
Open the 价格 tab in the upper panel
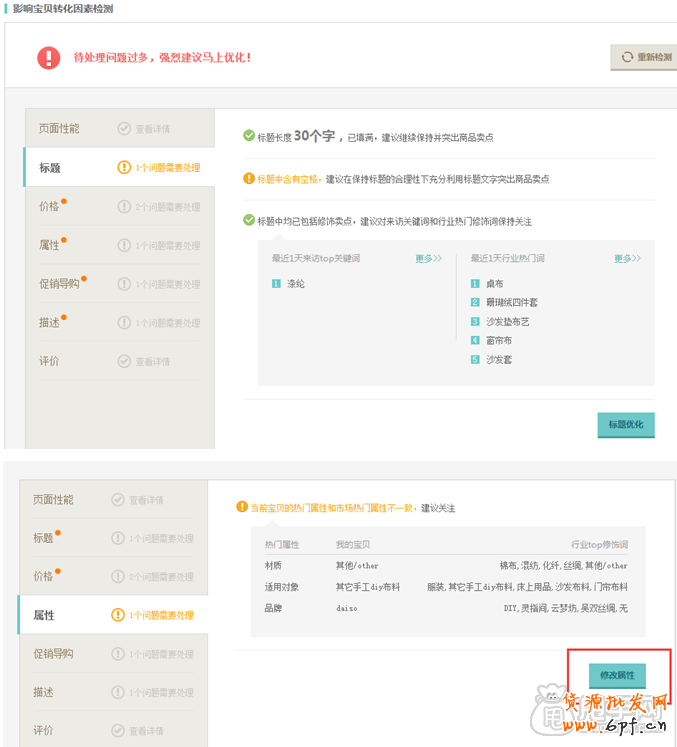pyautogui.click(x=50, y=206)
